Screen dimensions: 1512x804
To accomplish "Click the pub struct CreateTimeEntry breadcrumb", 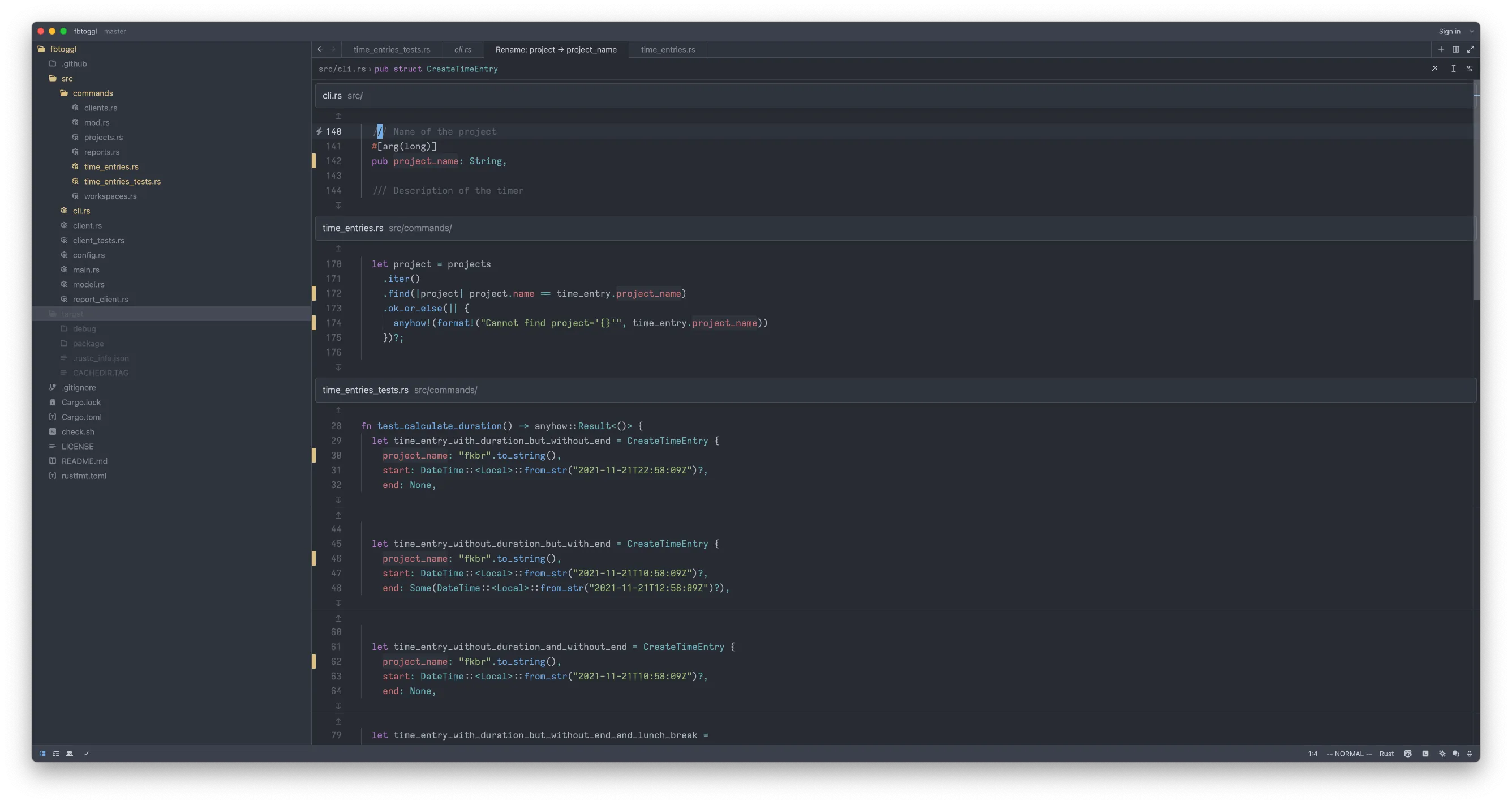I will 436,69.
